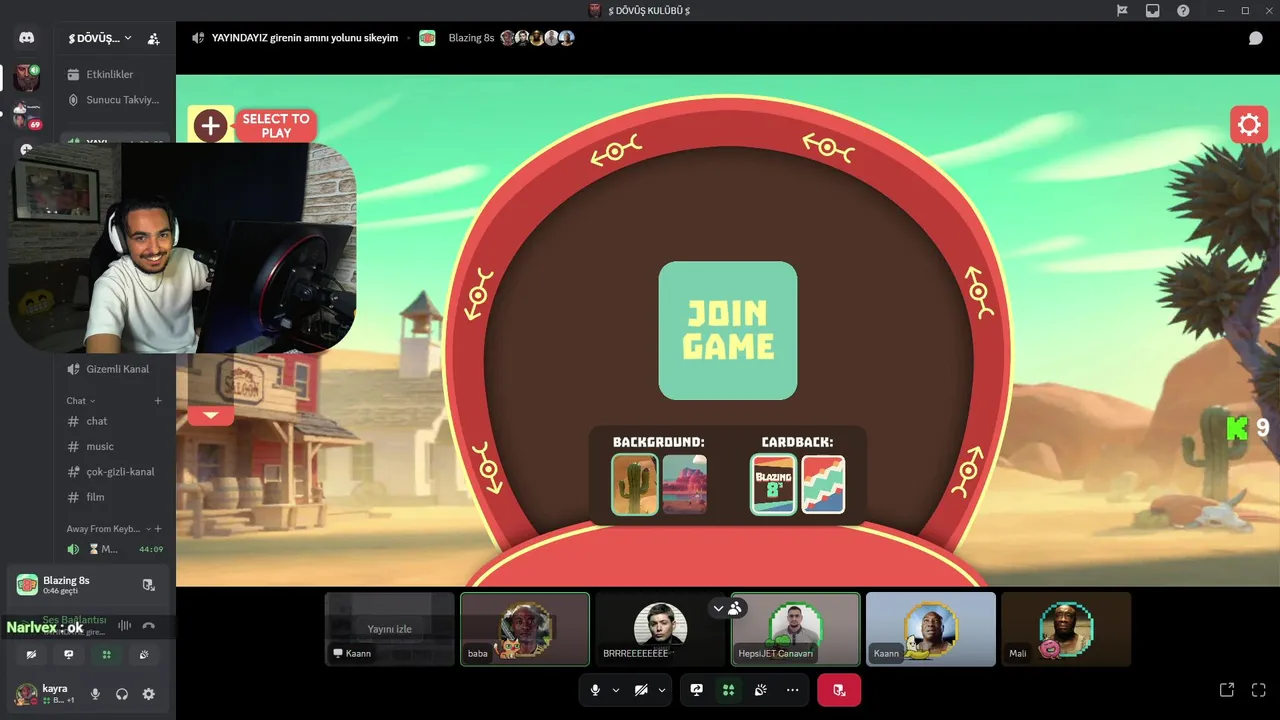Select the Blazing 8s cardback
Viewport: 1280px width, 720px height.
[774, 485]
